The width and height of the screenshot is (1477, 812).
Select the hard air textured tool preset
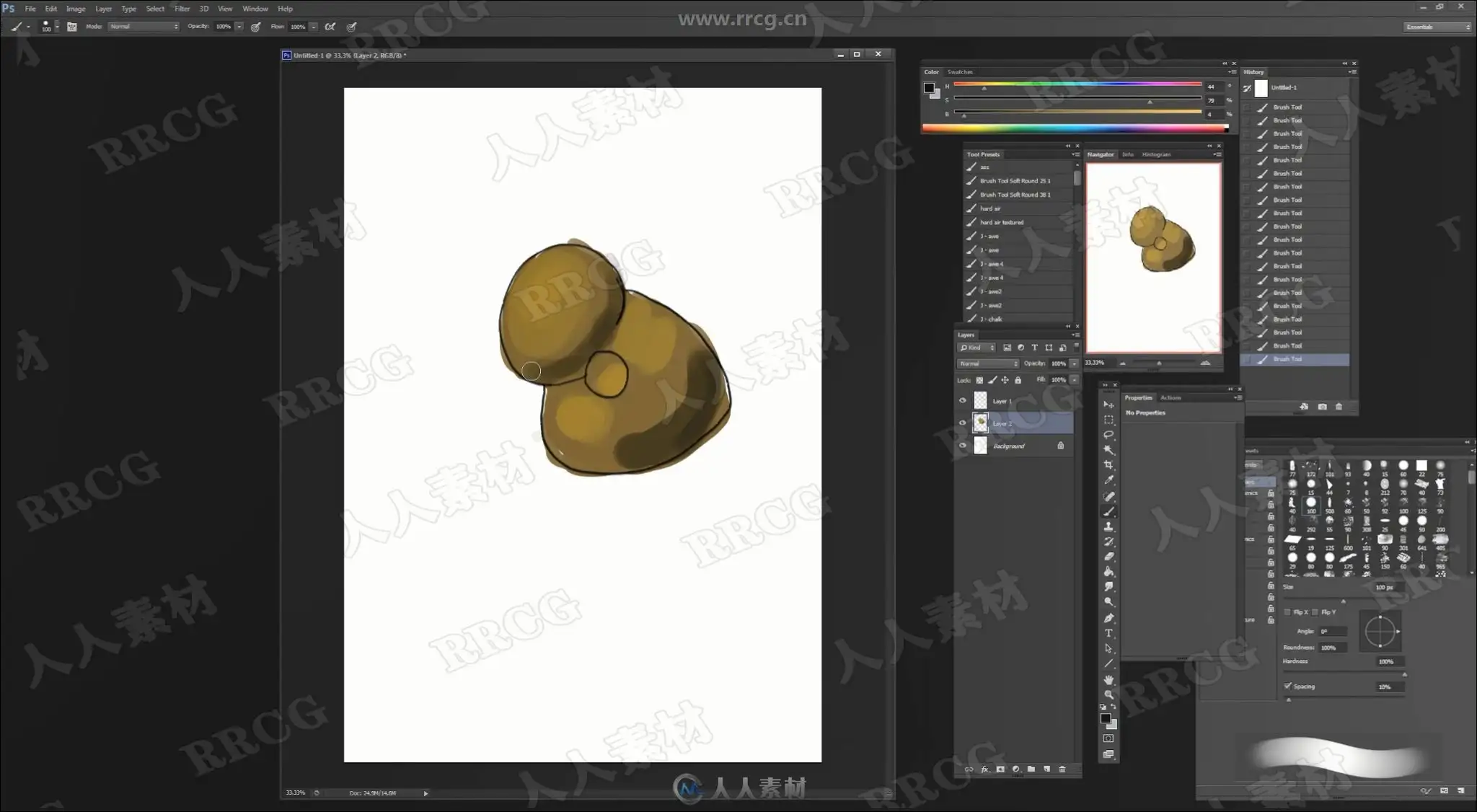pos(1002,222)
